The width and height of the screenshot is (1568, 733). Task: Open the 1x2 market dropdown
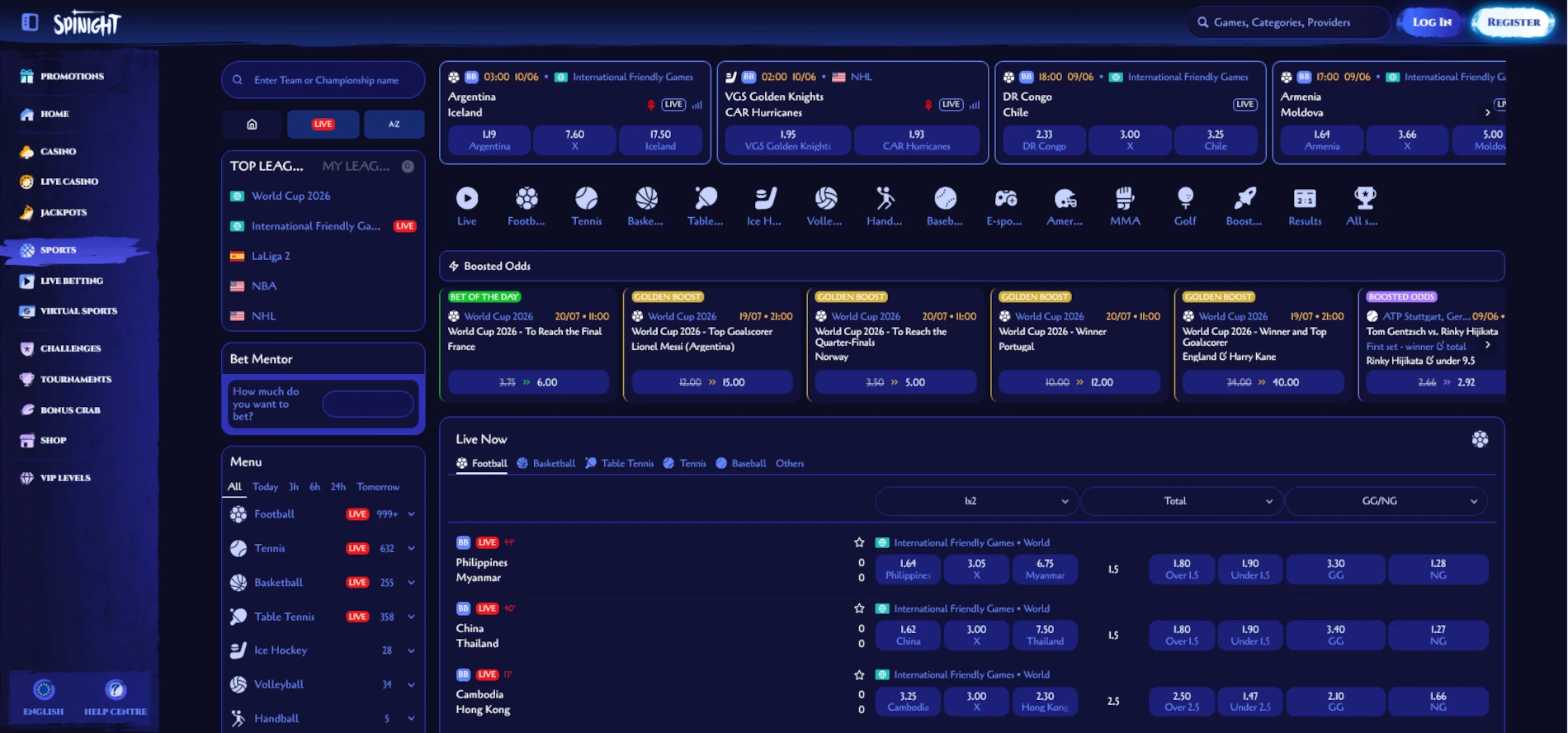pos(976,501)
